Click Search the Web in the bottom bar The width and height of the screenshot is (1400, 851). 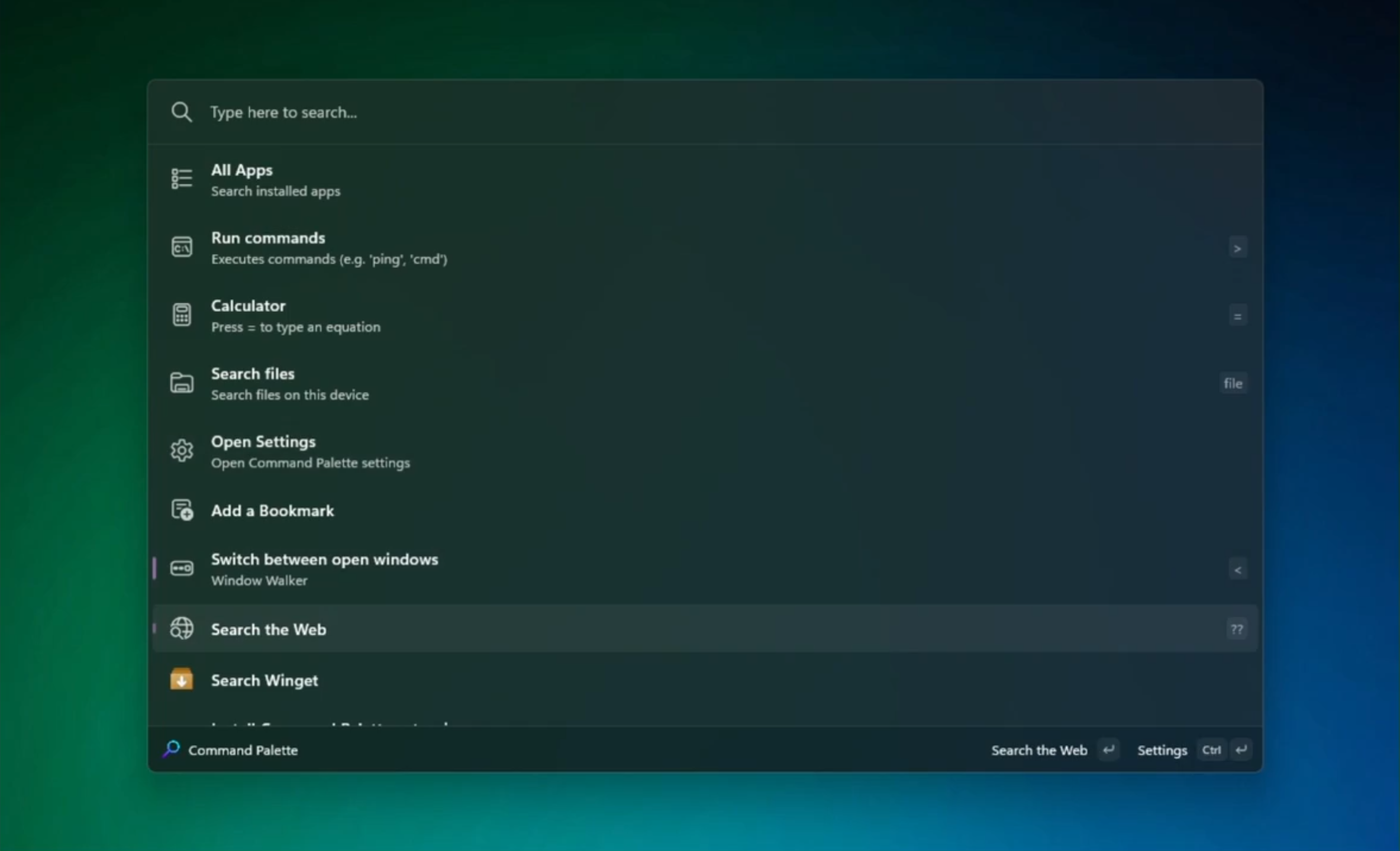point(1039,749)
